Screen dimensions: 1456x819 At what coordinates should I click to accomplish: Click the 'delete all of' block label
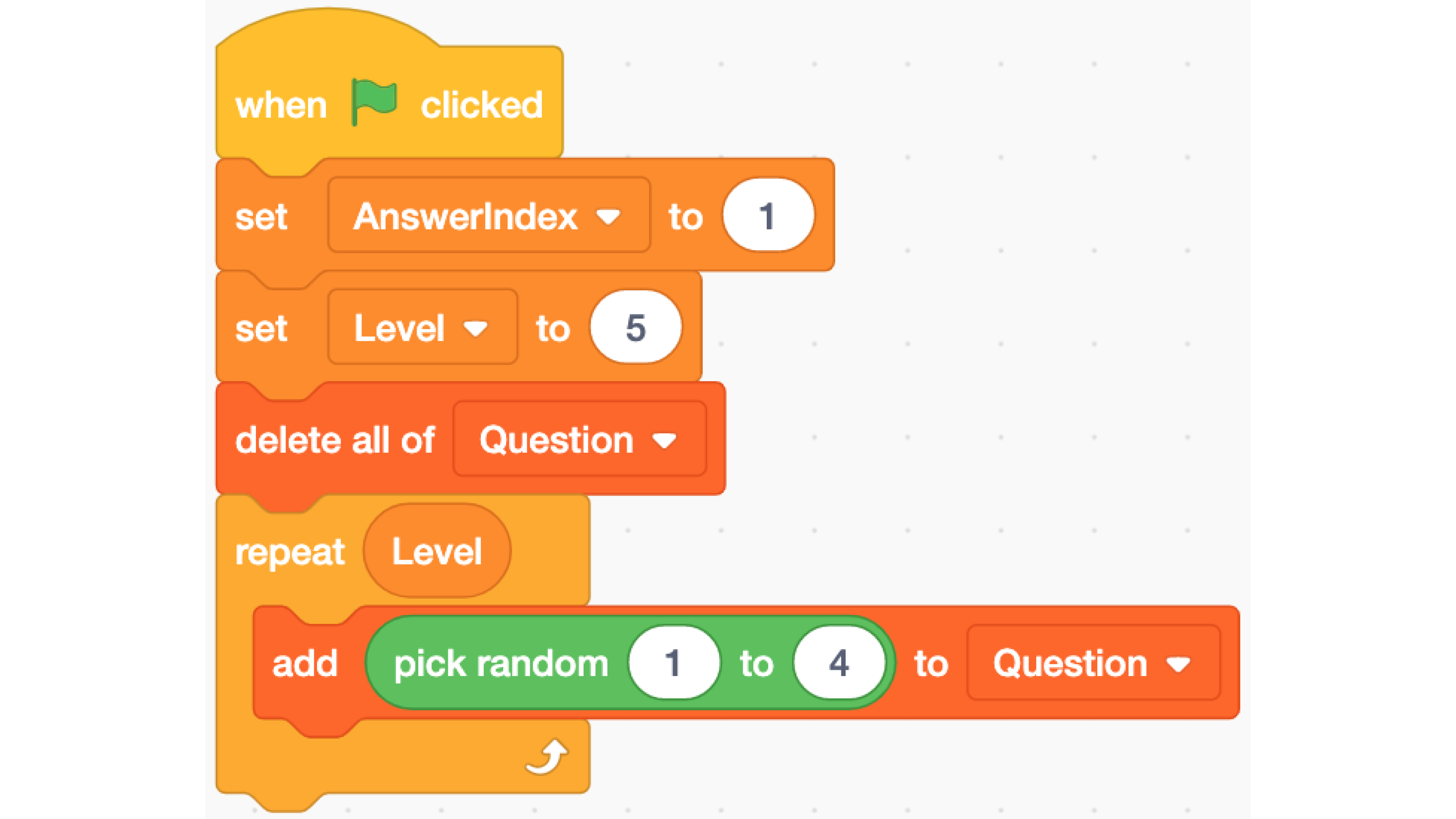[335, 440]
